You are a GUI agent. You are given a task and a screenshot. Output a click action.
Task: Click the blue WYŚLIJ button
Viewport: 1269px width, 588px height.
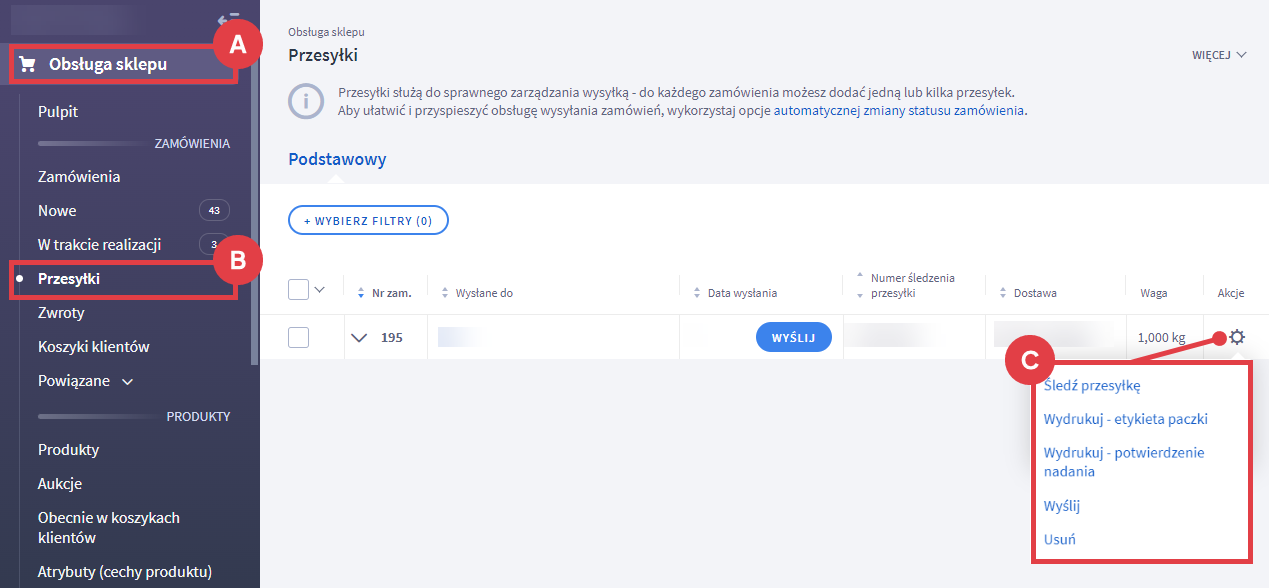[x=794, y=338]
